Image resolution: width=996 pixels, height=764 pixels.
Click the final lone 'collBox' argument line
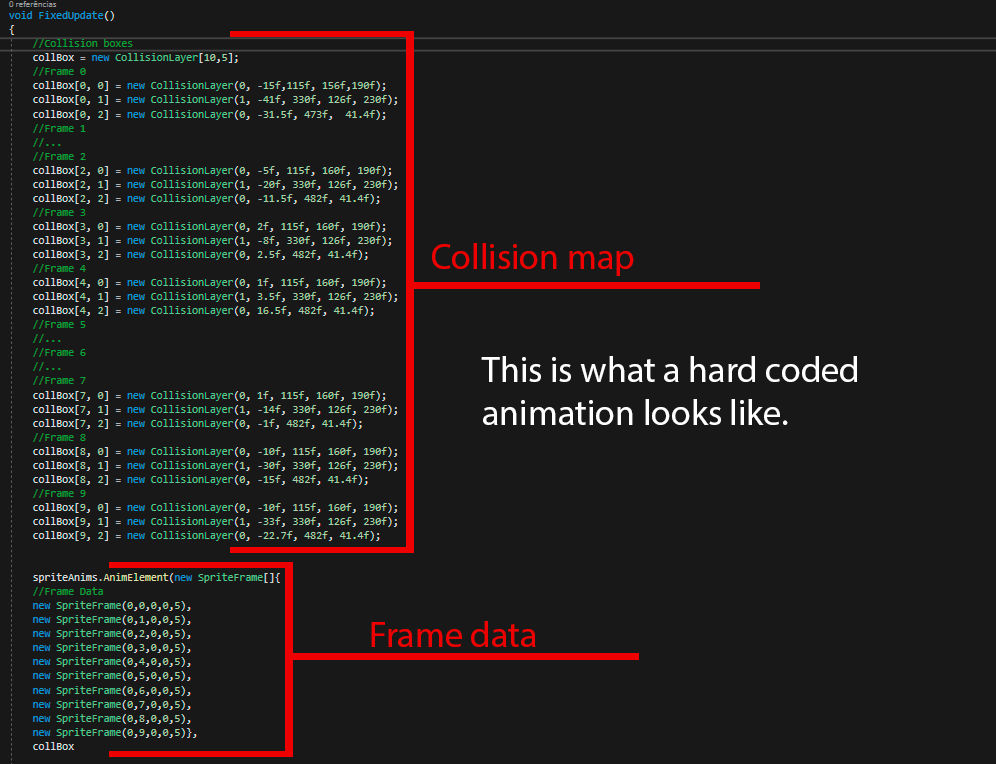pos(53,746)
